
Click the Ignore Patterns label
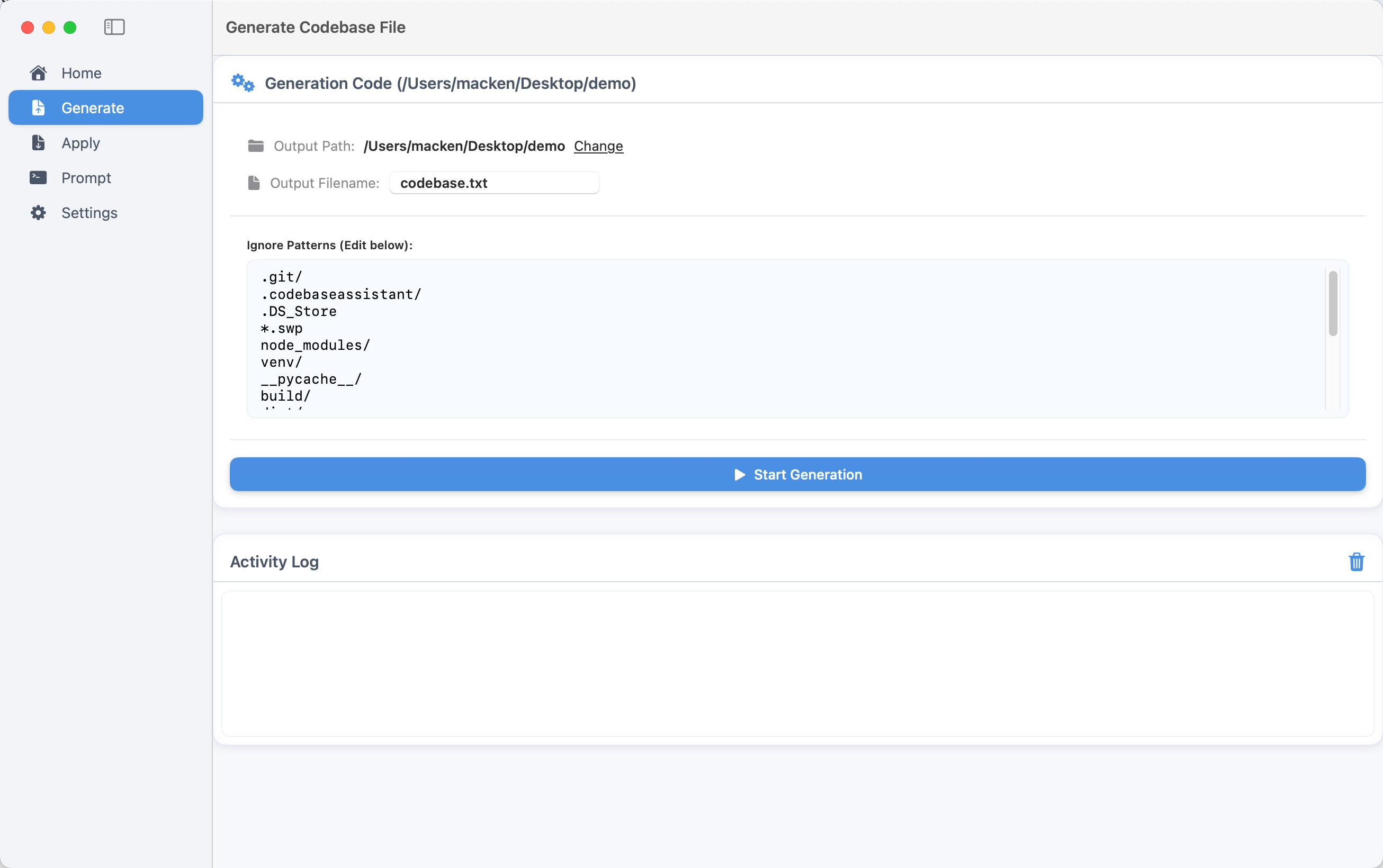[x=330, y=245]
